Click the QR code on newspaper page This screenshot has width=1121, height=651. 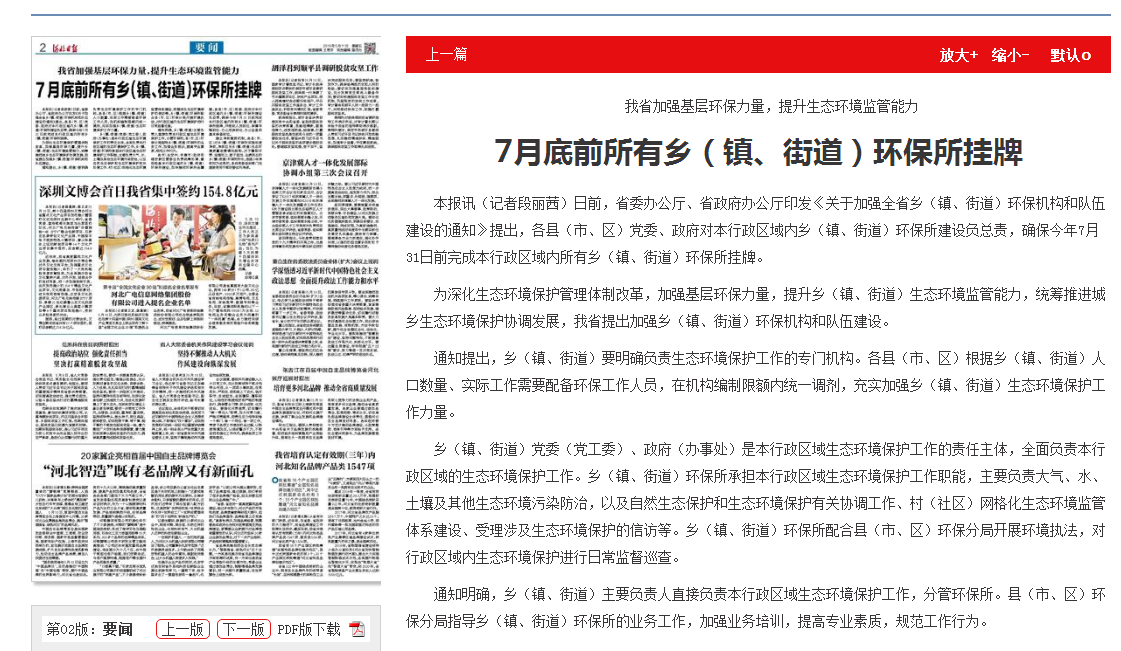click(371, 46)
